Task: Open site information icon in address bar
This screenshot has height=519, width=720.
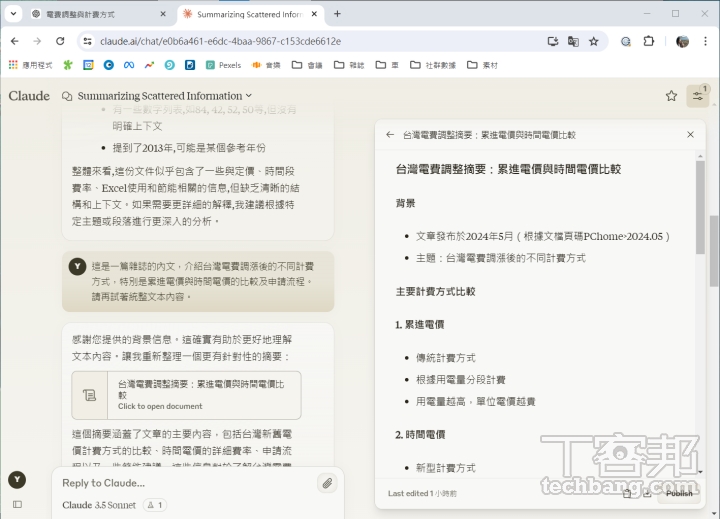Action: [87, 41]
